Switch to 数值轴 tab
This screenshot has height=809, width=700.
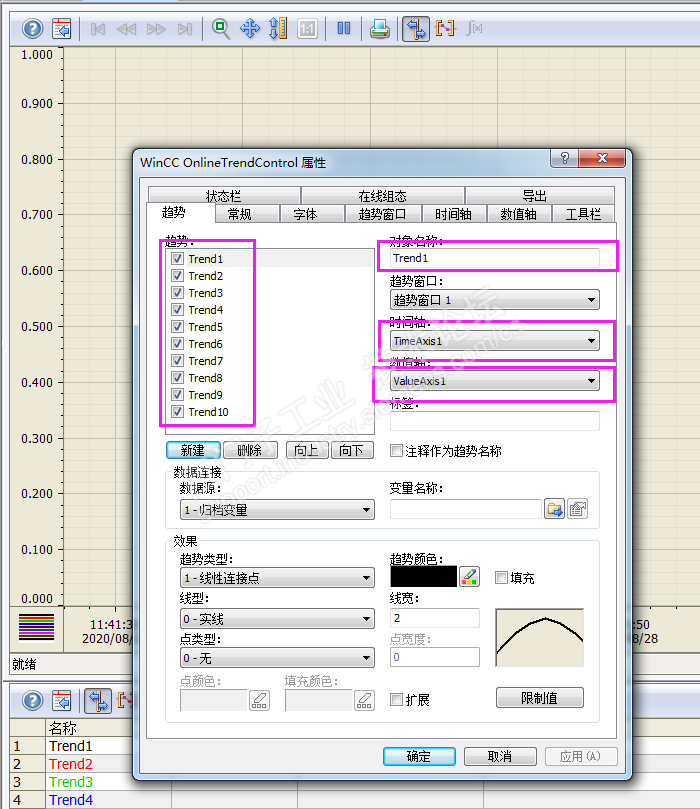pos(518,214)
